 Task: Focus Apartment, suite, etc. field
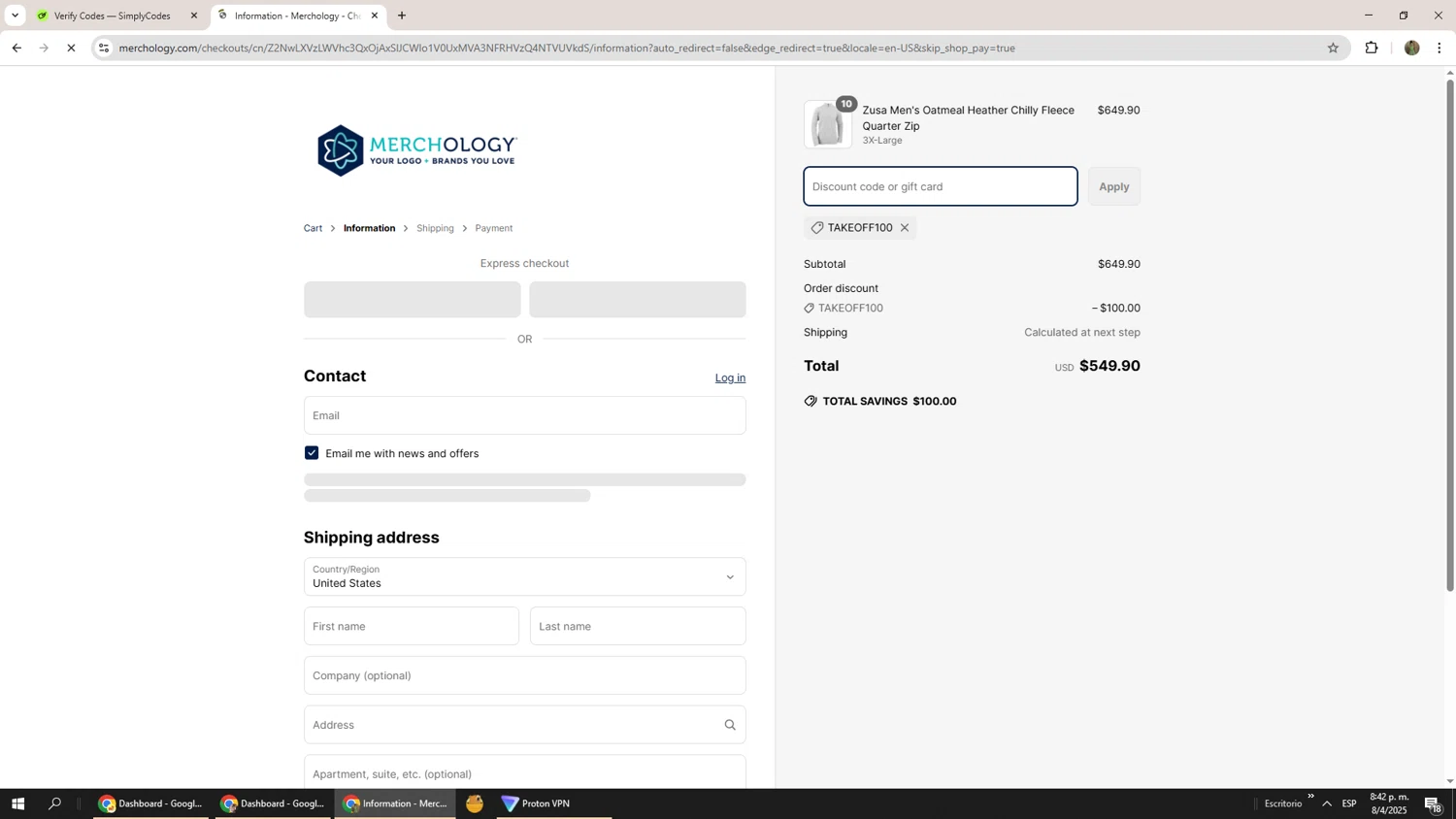click(524, 773)
